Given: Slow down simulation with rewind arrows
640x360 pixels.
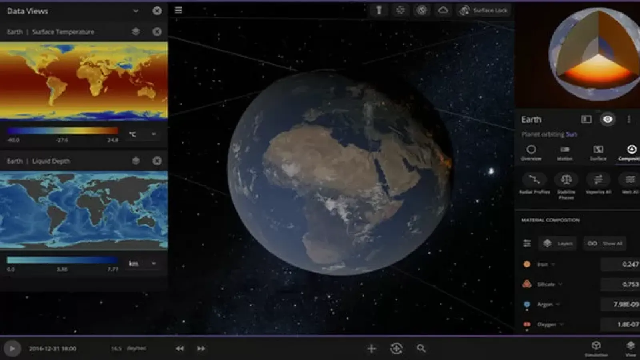Looking at the screenshot, I should pos(180,349).
